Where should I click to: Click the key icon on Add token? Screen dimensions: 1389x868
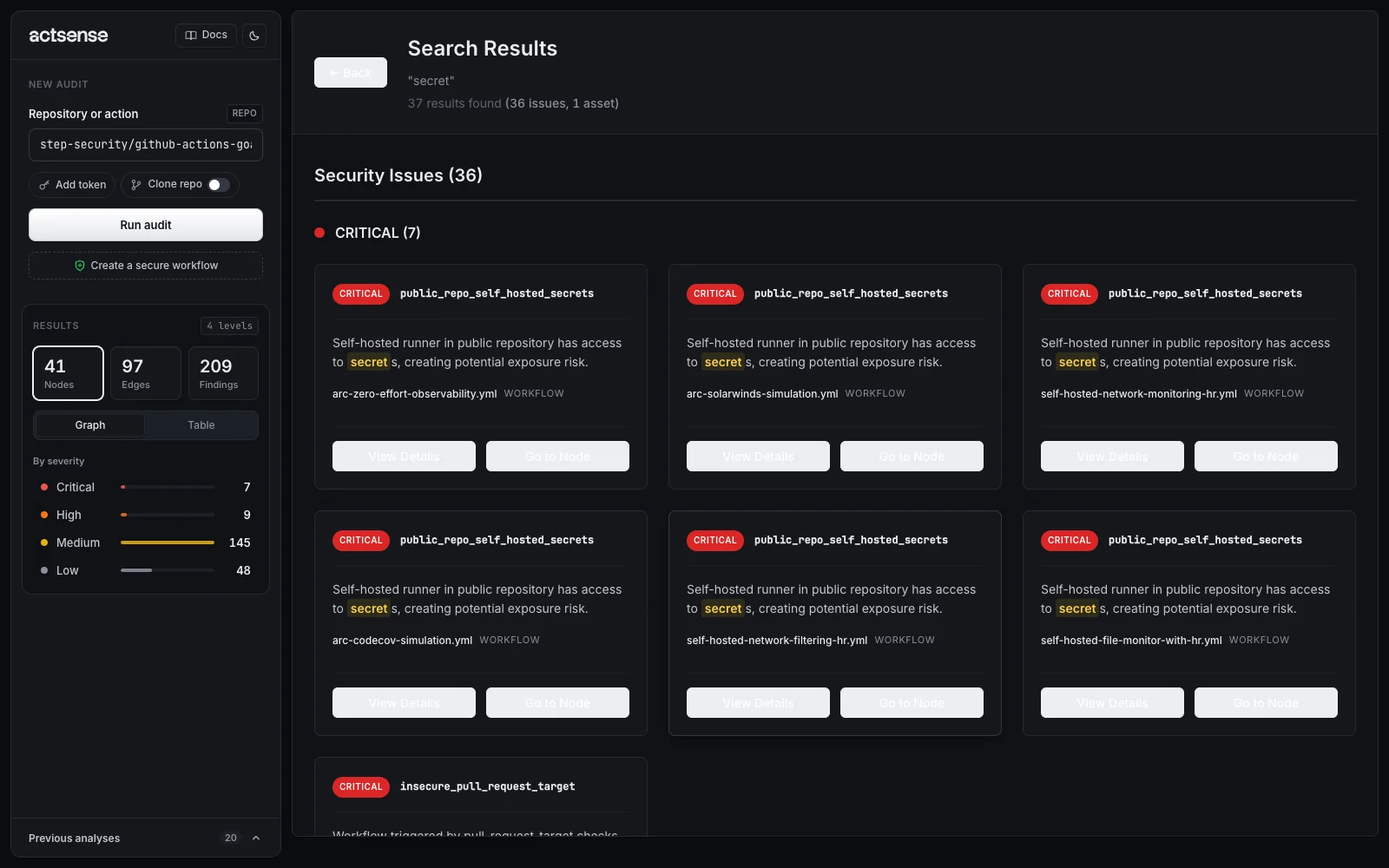point(44,185)
